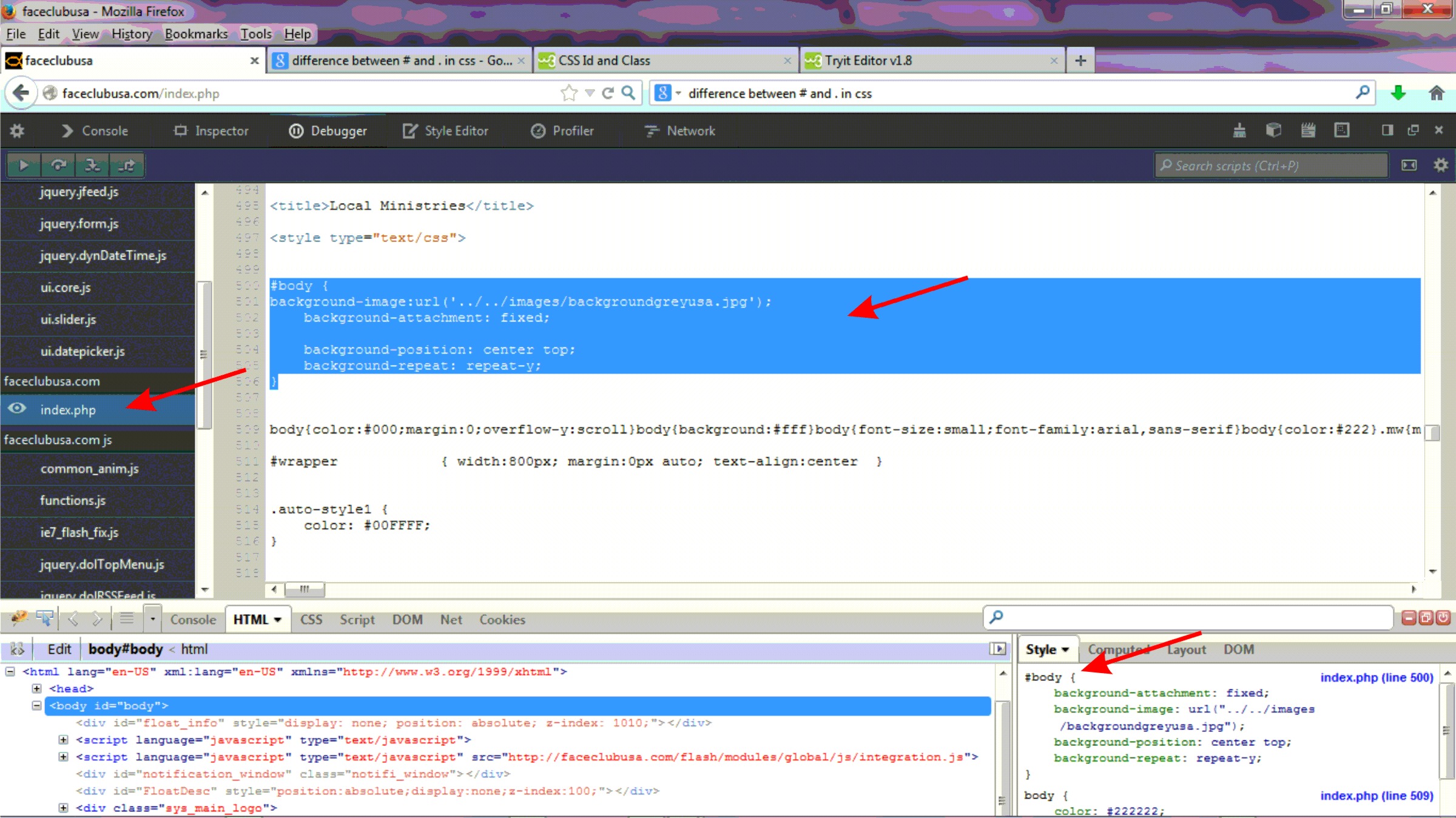The width and height of the screenshot is (1456, 818).
Task: Open the Style panel dropdown arrow
Action: tap(1065, 649)
